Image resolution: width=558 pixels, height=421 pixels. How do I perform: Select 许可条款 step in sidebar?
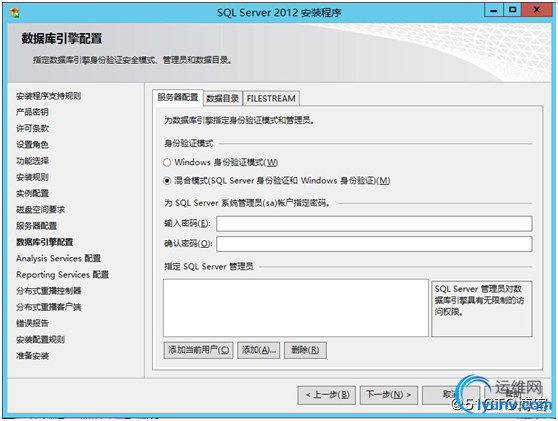point(32,128)
